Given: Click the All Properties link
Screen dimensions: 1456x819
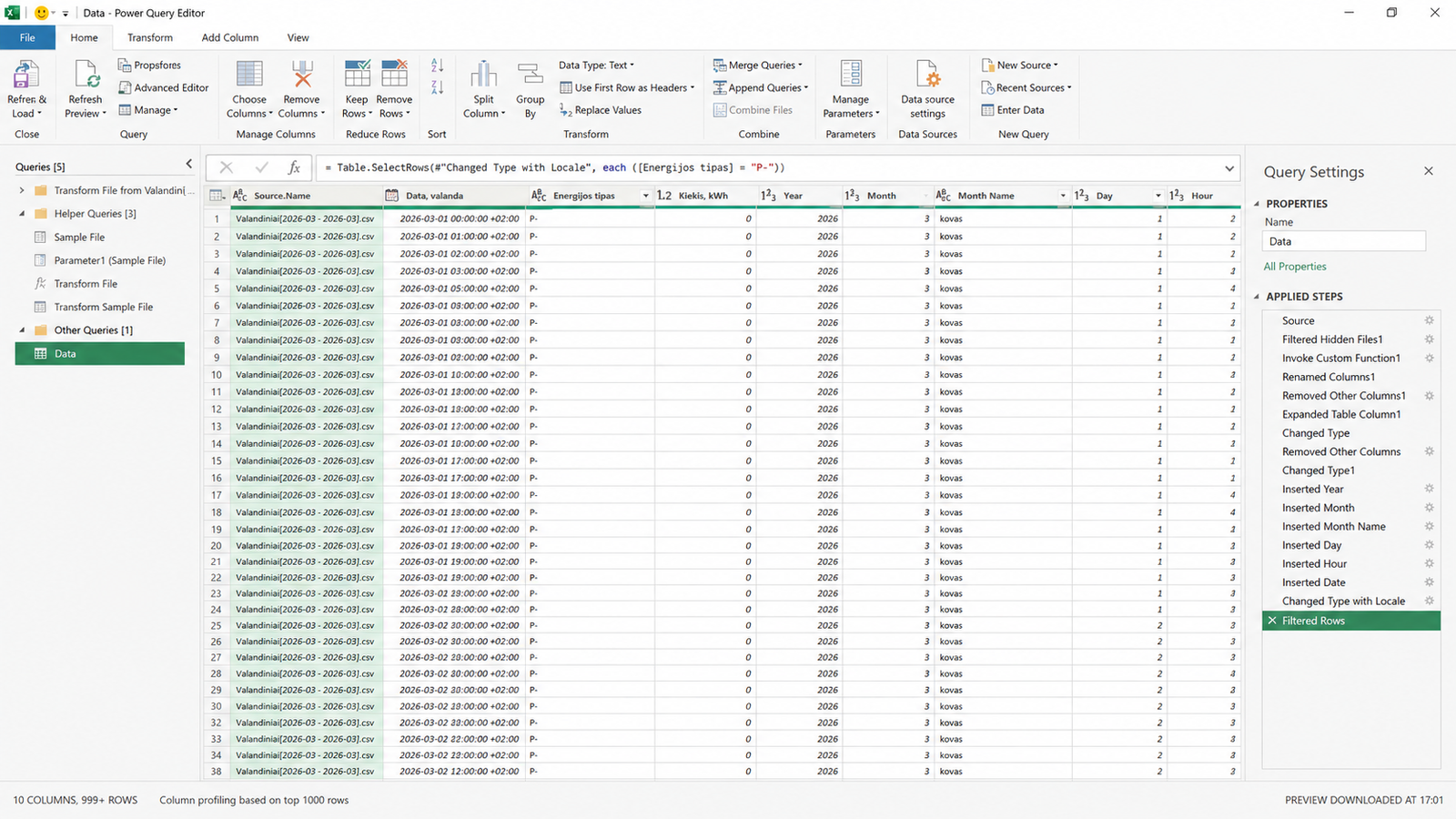Looking at the screenshot, I should click(1295, 267).
